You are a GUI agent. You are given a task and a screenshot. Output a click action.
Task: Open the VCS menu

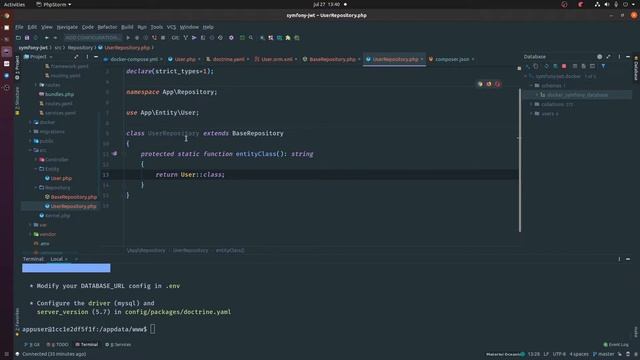(x=171, y=27)
